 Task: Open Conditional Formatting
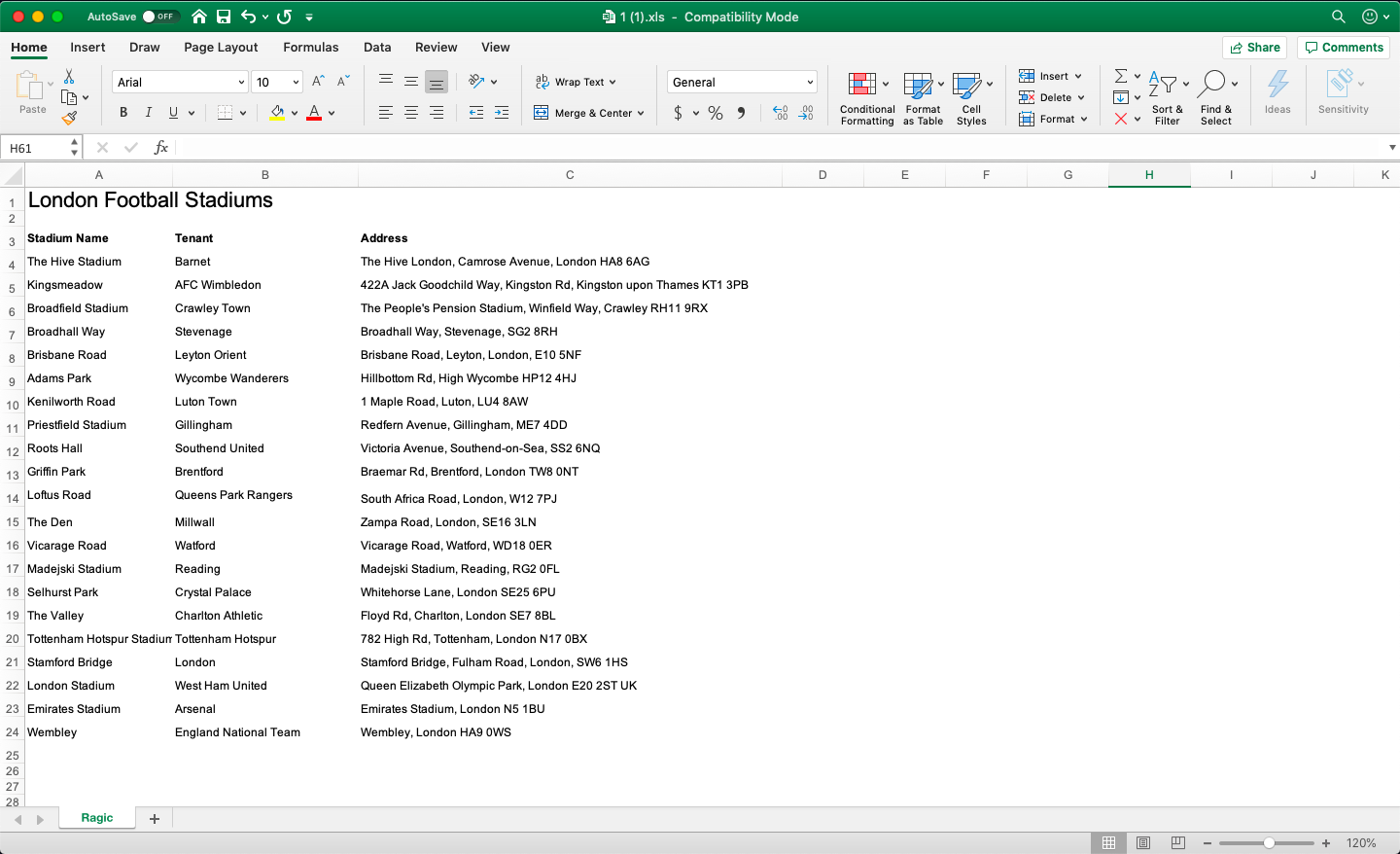coord(866,98)
